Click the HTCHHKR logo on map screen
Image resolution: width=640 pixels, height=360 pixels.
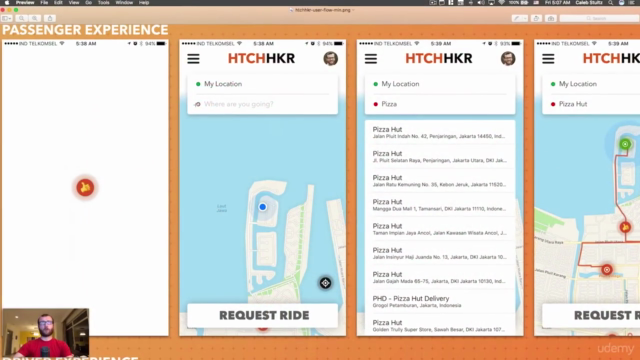point(261,58)
